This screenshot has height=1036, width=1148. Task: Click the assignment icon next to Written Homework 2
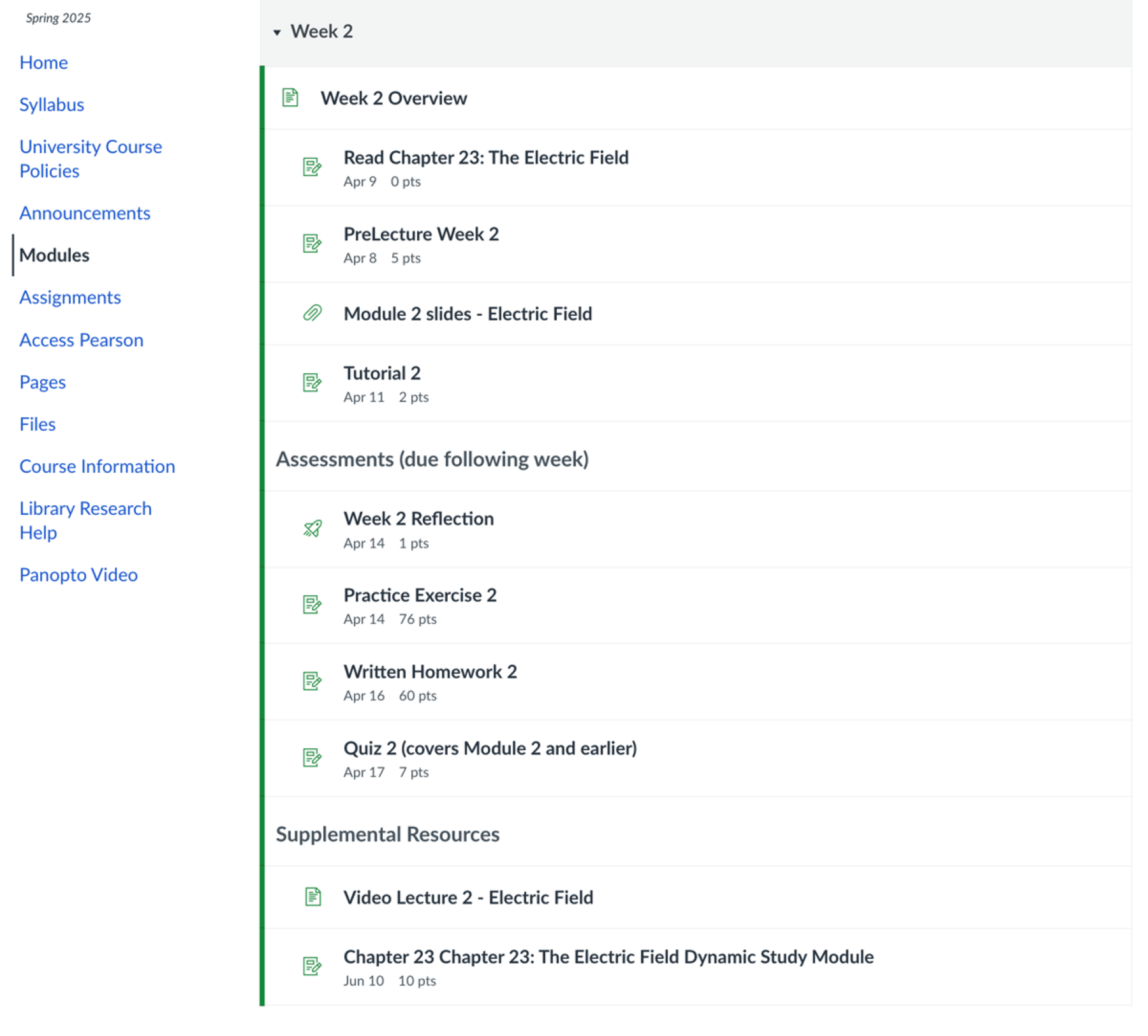point(312,681)
